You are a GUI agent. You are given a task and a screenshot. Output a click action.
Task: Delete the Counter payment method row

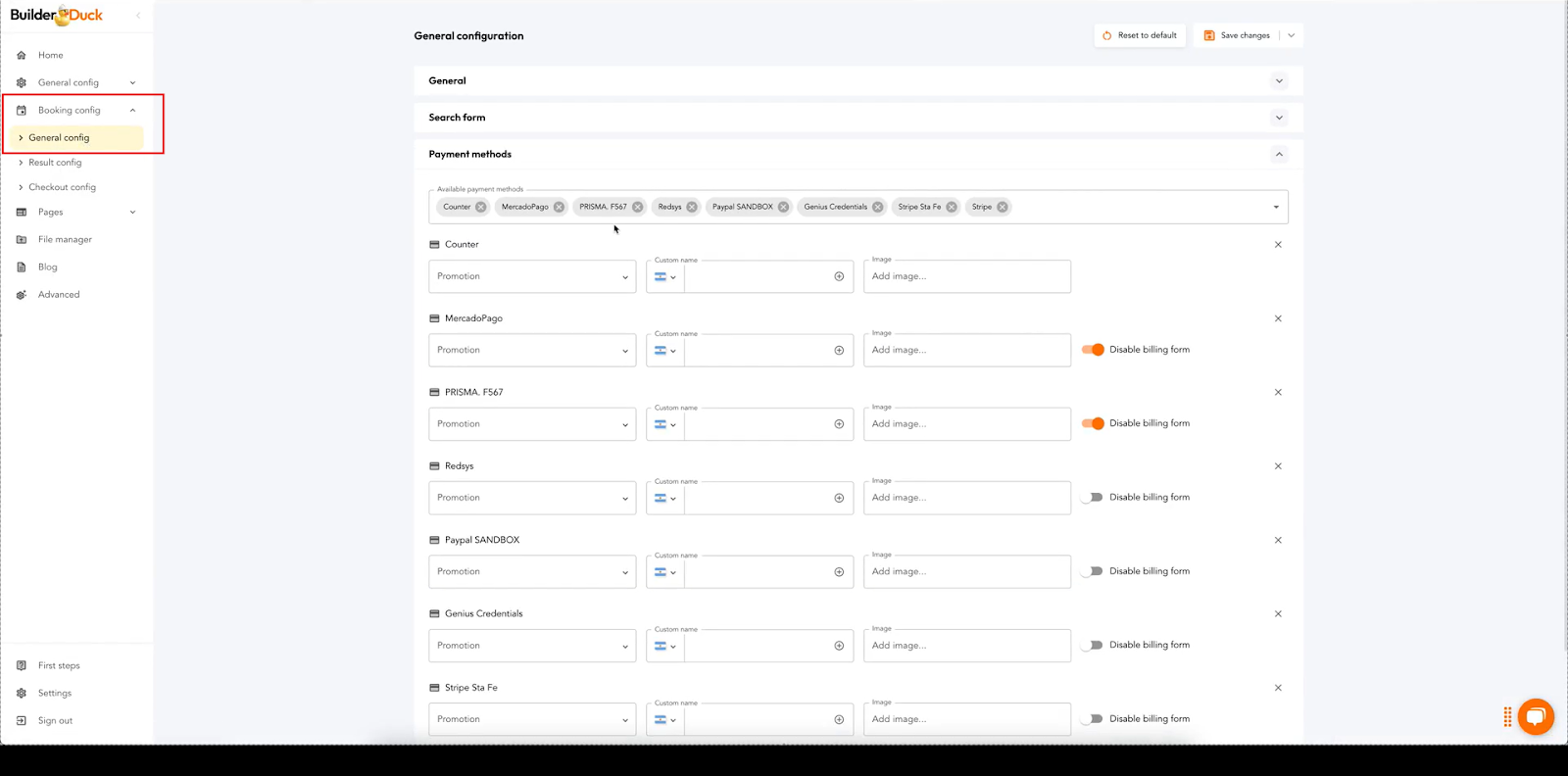click(1278, 245)
